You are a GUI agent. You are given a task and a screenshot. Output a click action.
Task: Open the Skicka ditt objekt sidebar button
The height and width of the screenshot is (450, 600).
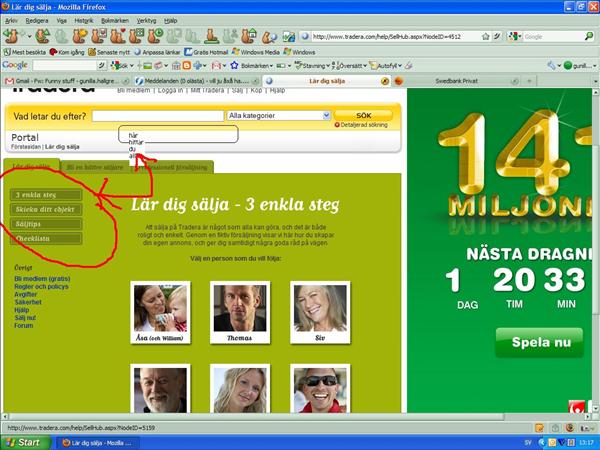[x=46, y=209]
